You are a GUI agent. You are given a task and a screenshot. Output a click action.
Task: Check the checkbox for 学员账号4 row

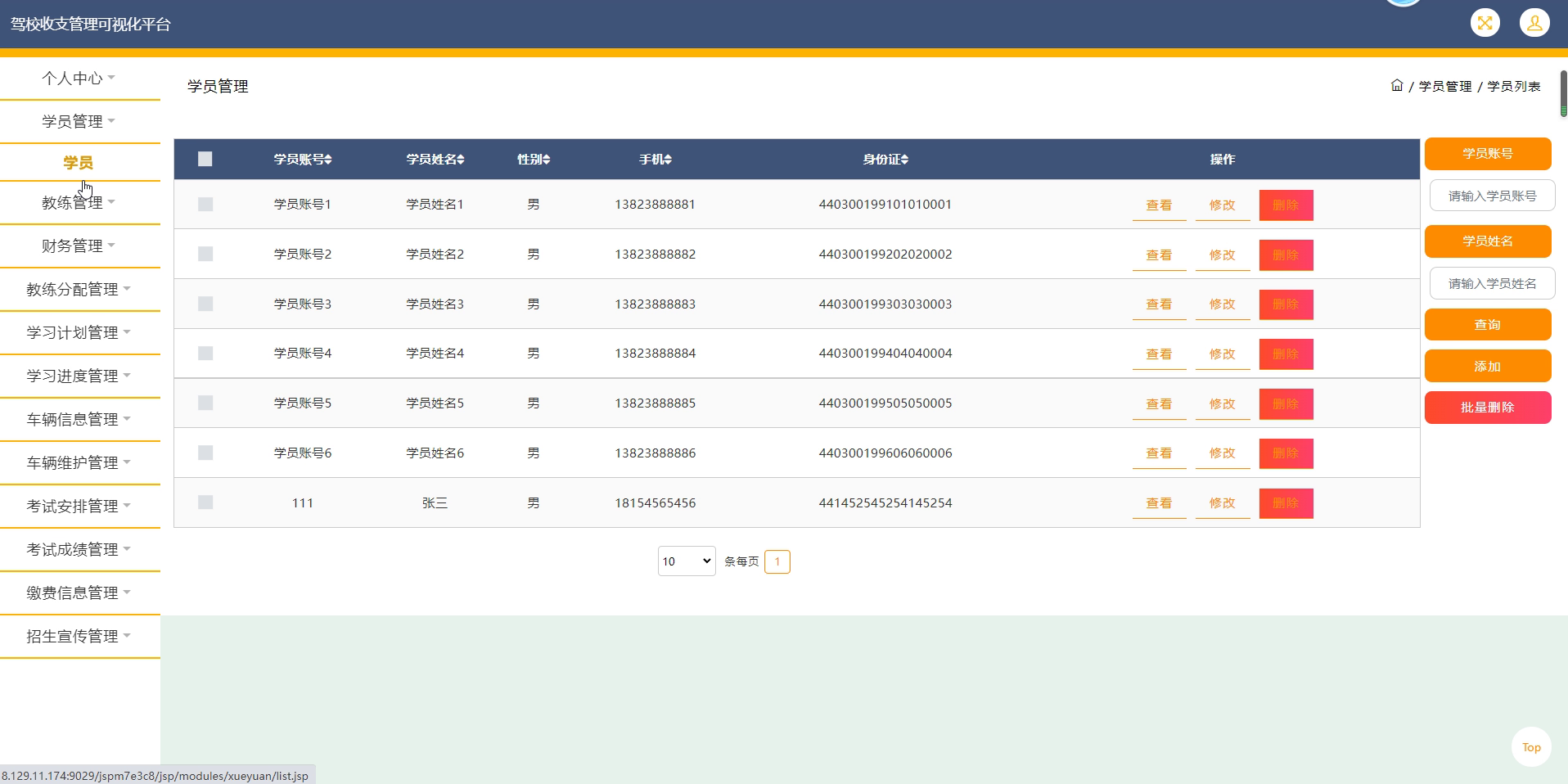pyautogui.click(x=205, y=353)
